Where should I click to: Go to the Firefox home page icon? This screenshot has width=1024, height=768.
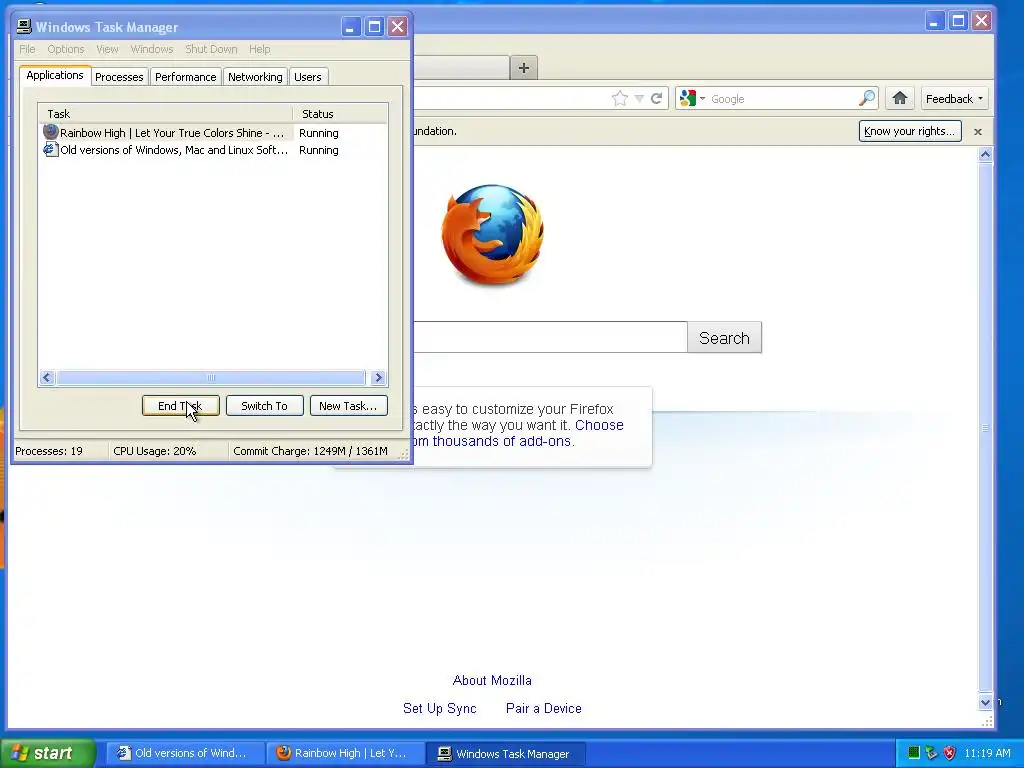tap(900, 99)
